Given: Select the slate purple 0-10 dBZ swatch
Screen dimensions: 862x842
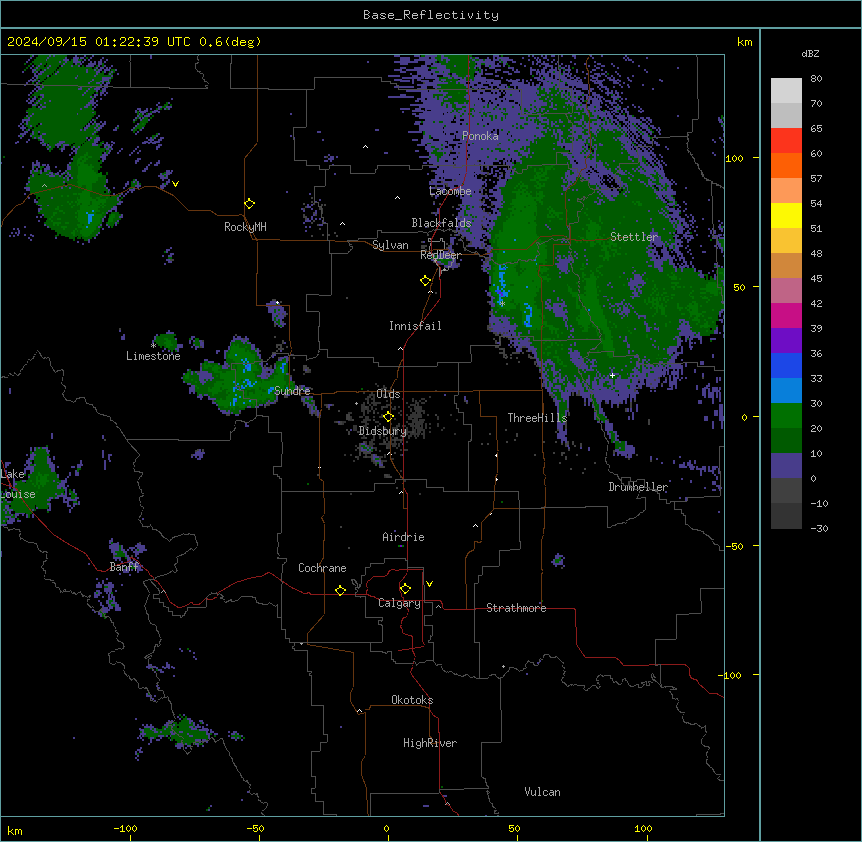Looking at the screenshot, I should 786,466.
